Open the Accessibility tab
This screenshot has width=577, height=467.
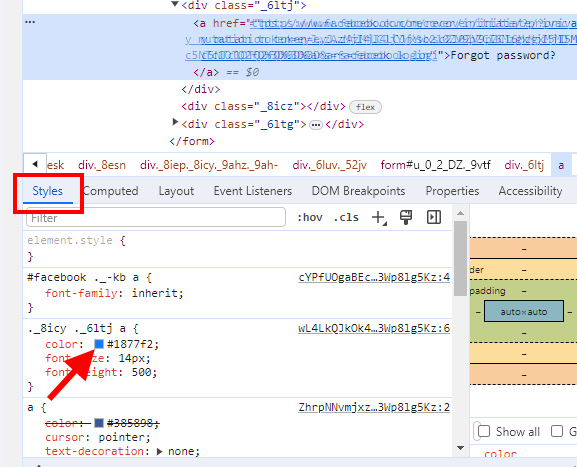pos(530,191)
